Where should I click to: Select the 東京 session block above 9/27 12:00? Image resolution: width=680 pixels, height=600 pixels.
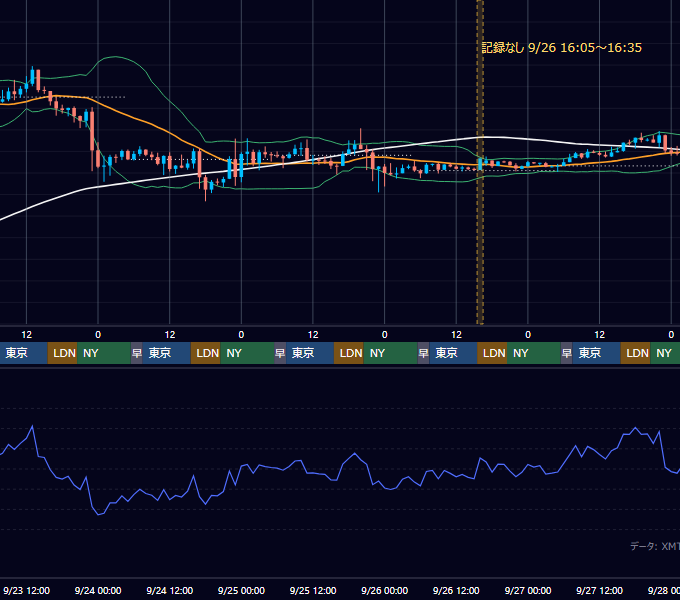click(x=596, y=353)
